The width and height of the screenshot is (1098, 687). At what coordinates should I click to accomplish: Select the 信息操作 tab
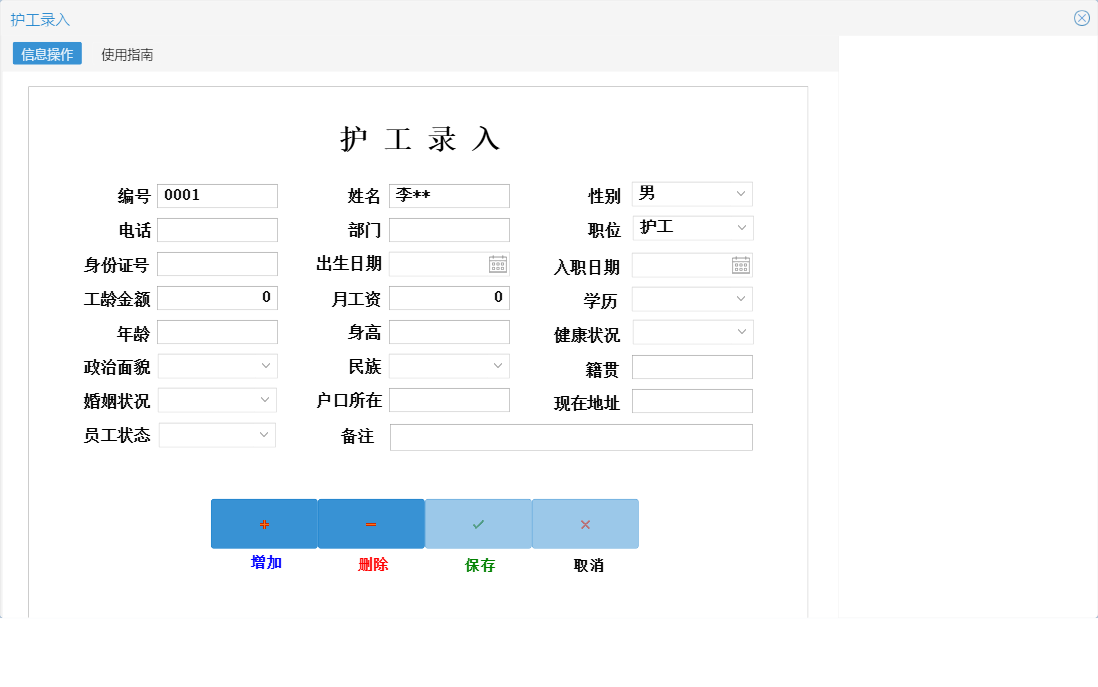(x=45, y=54)
